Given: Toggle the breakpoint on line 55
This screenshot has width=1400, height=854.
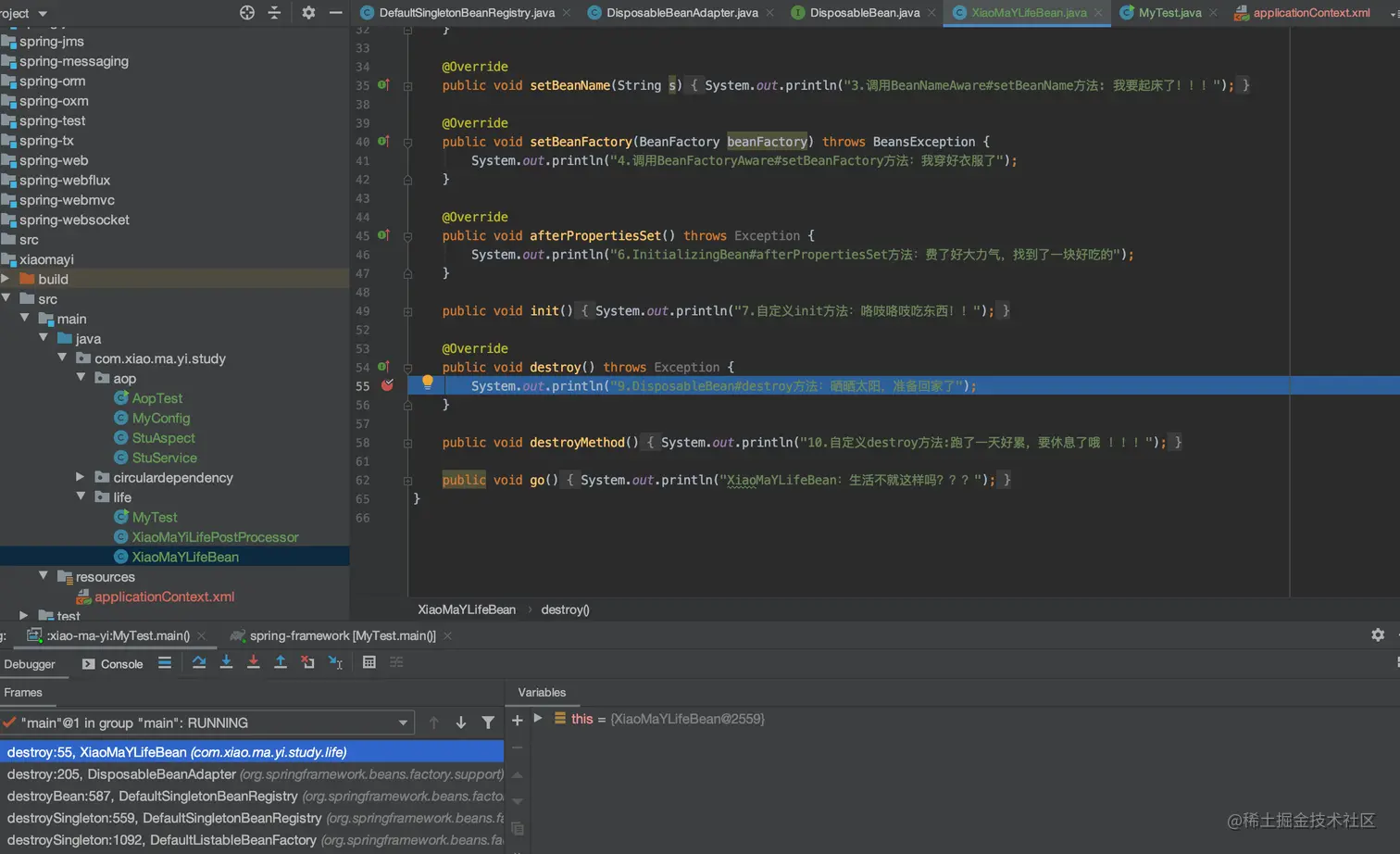Looking at the screenshot, I should [x=387, y=385].
